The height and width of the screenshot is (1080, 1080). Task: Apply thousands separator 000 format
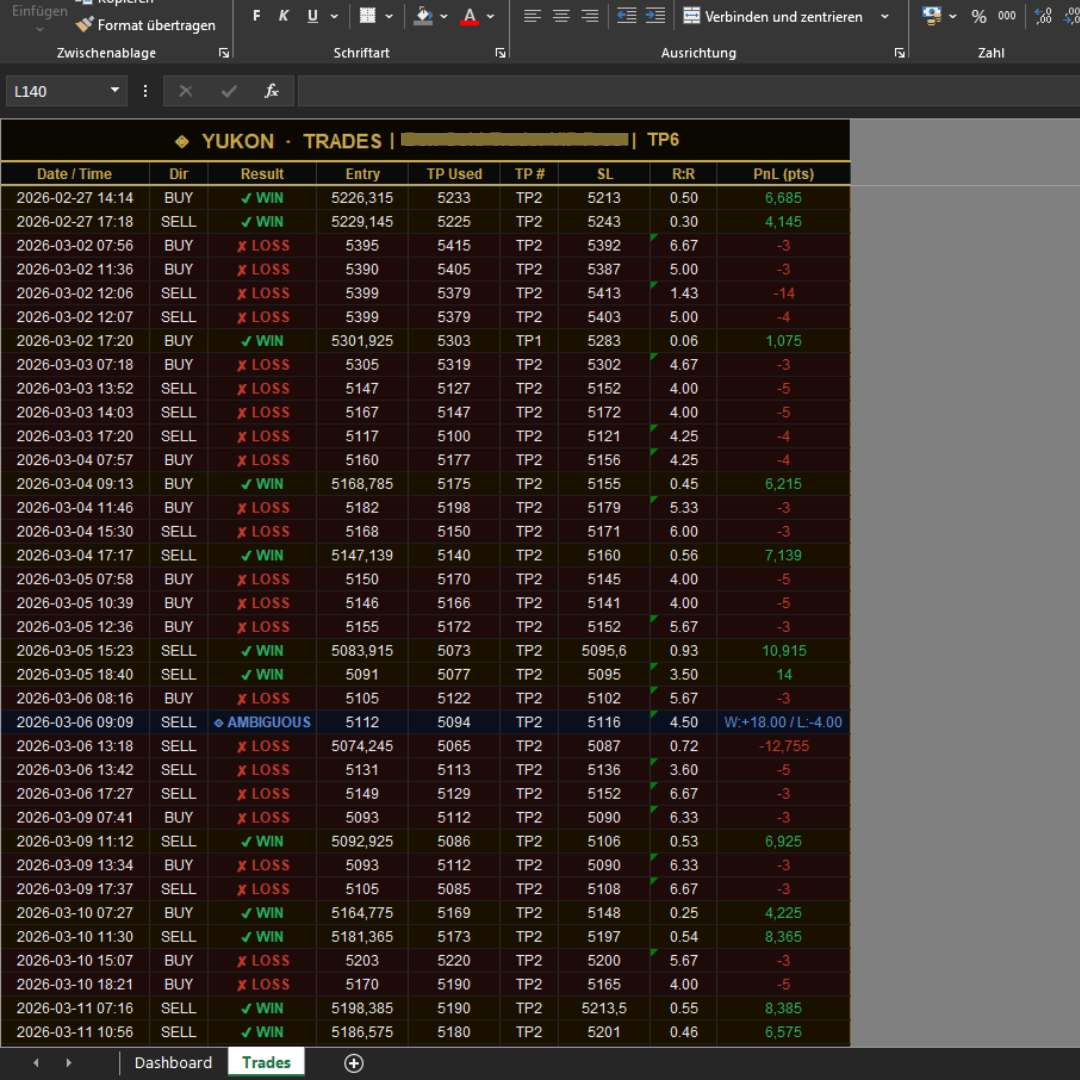click(1007, 16)
